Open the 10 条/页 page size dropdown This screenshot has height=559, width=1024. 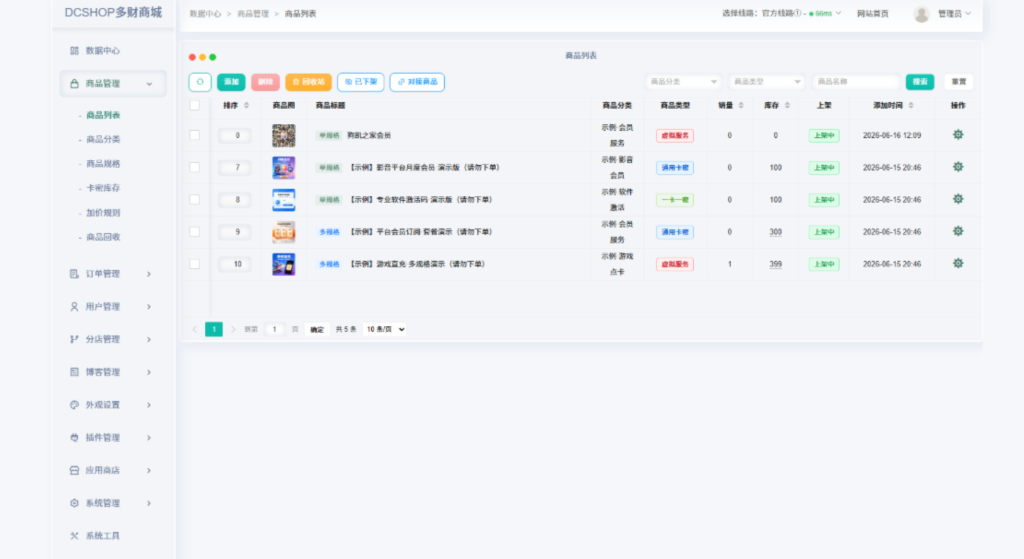click(385, 329)
